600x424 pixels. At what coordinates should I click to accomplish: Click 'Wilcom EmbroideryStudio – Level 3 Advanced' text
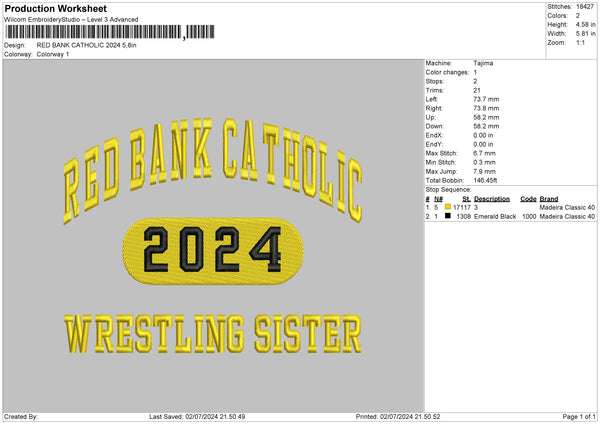point(71,20)
